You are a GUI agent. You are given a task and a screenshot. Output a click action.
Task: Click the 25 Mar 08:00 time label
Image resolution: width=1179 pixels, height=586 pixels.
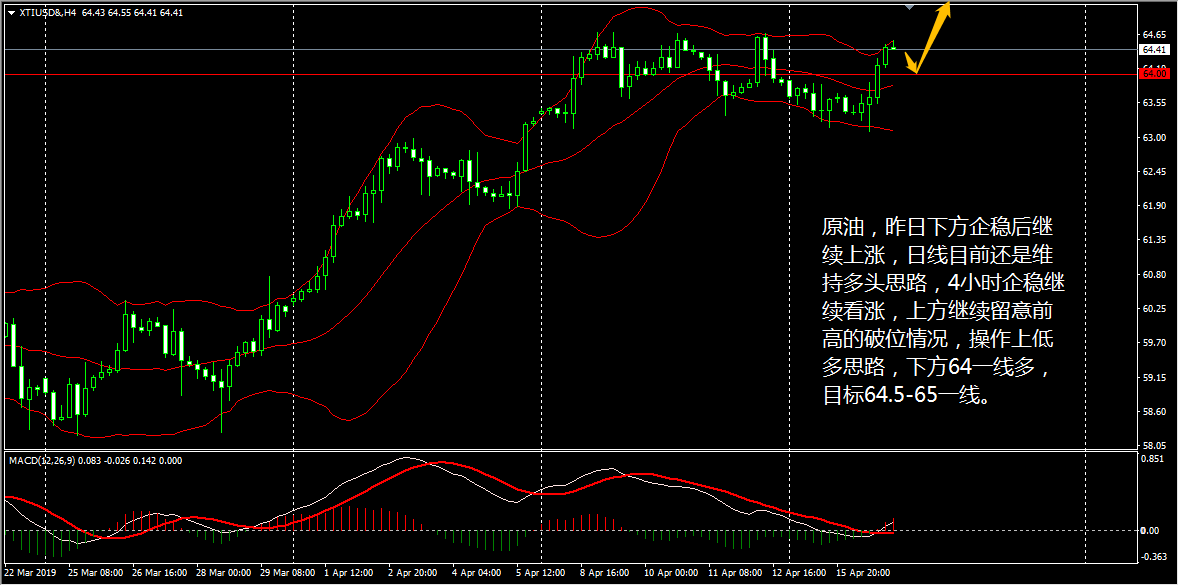click(94, 573)
